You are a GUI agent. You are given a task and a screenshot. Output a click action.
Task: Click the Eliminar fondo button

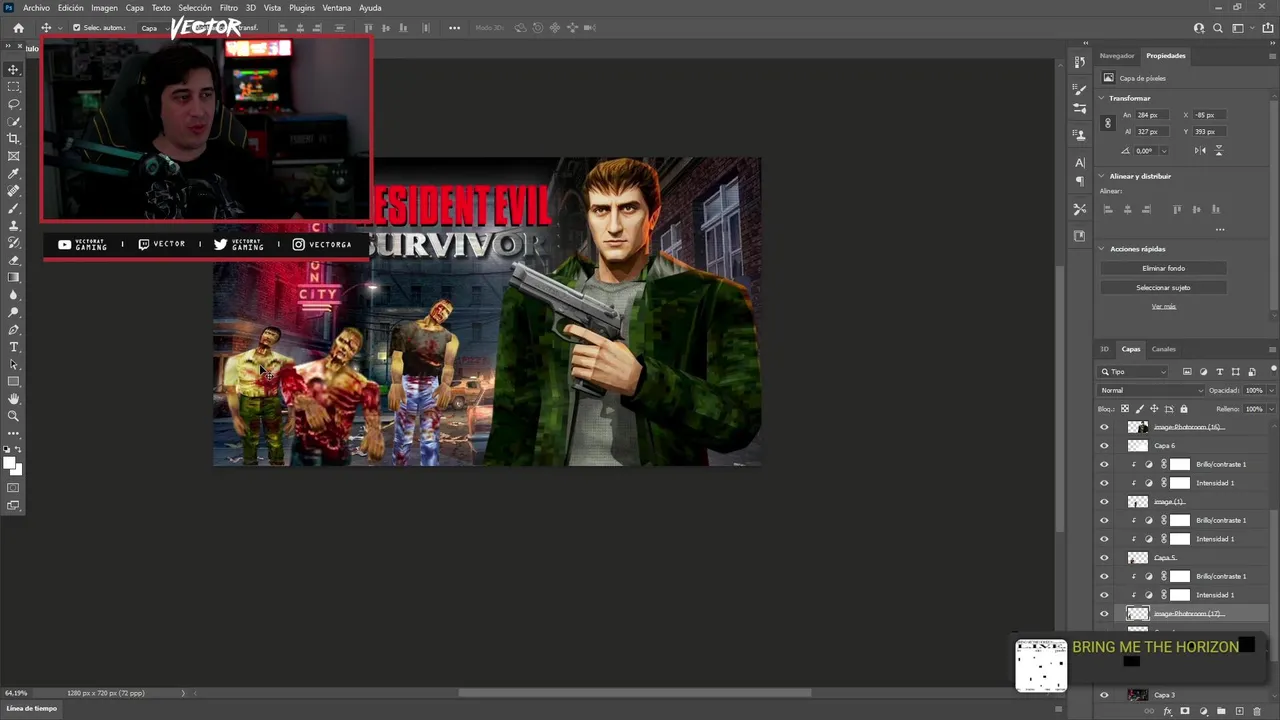(x=1163, y=268)
